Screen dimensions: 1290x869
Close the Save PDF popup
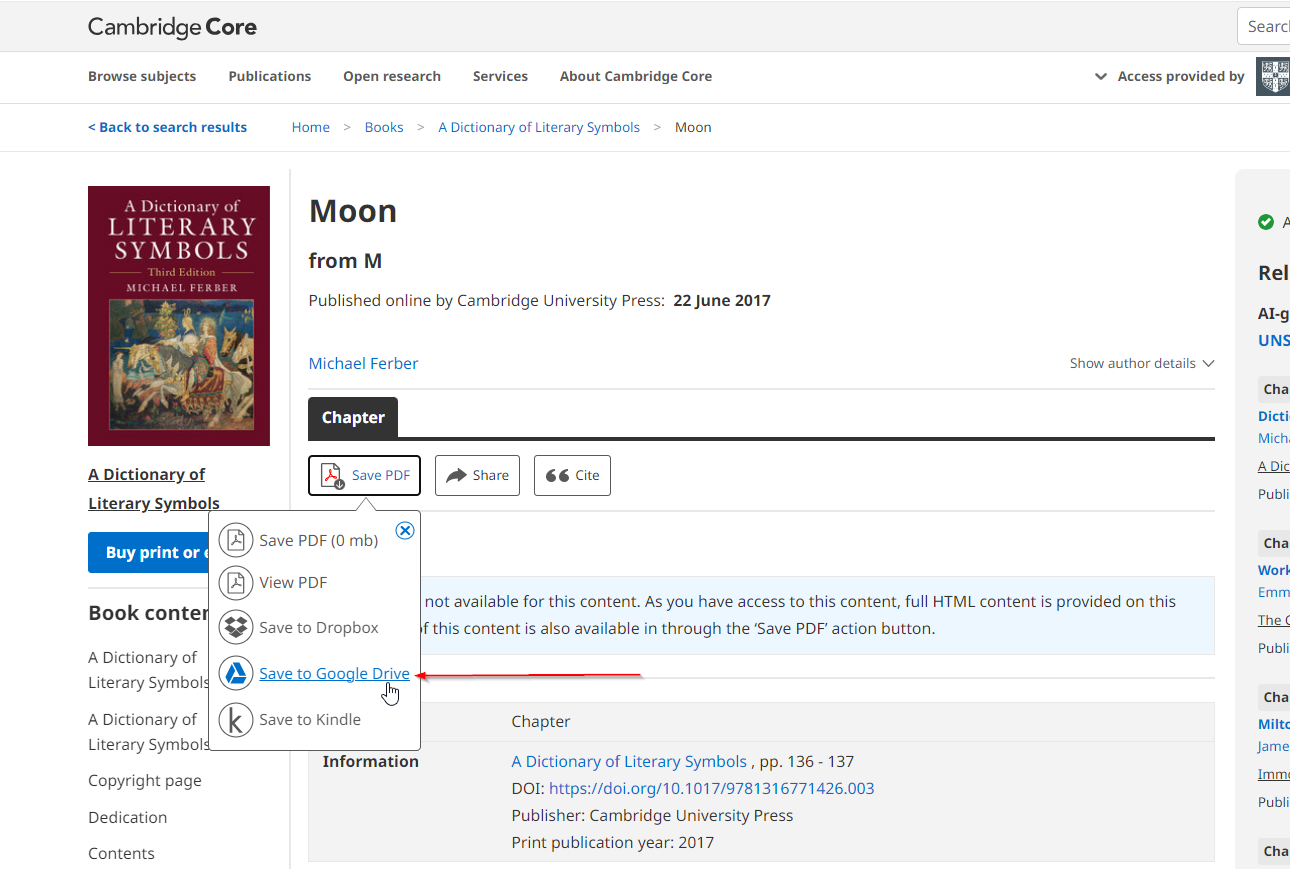coord(405,530)
